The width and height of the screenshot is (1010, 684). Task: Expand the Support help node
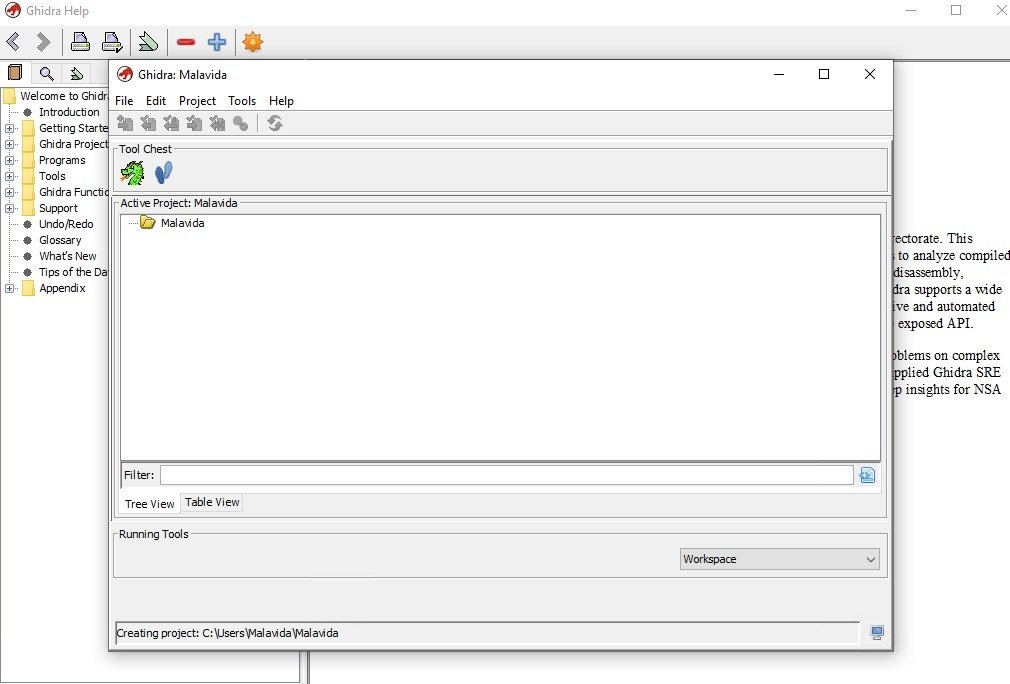(x=9, y=209)
